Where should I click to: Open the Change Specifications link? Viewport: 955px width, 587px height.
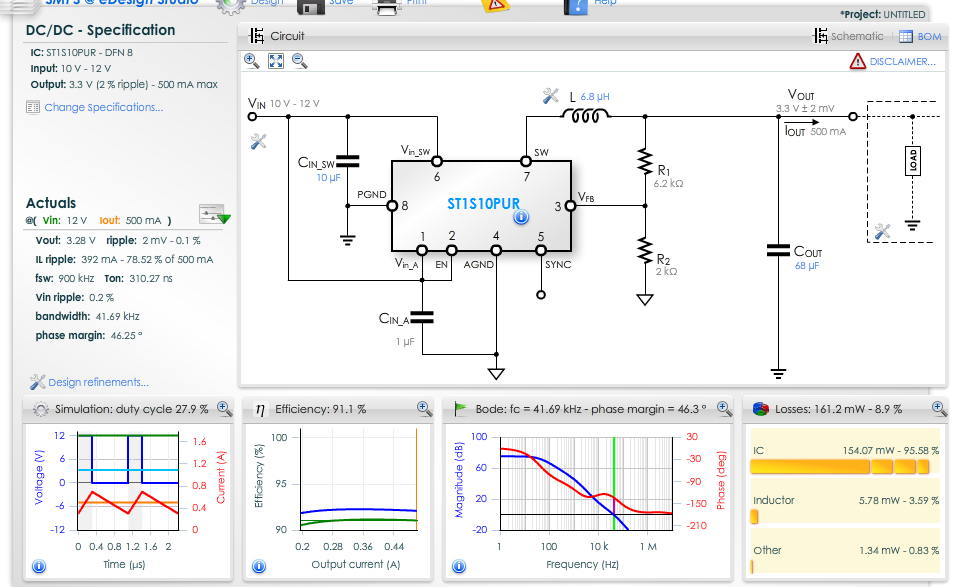[103, 107]
